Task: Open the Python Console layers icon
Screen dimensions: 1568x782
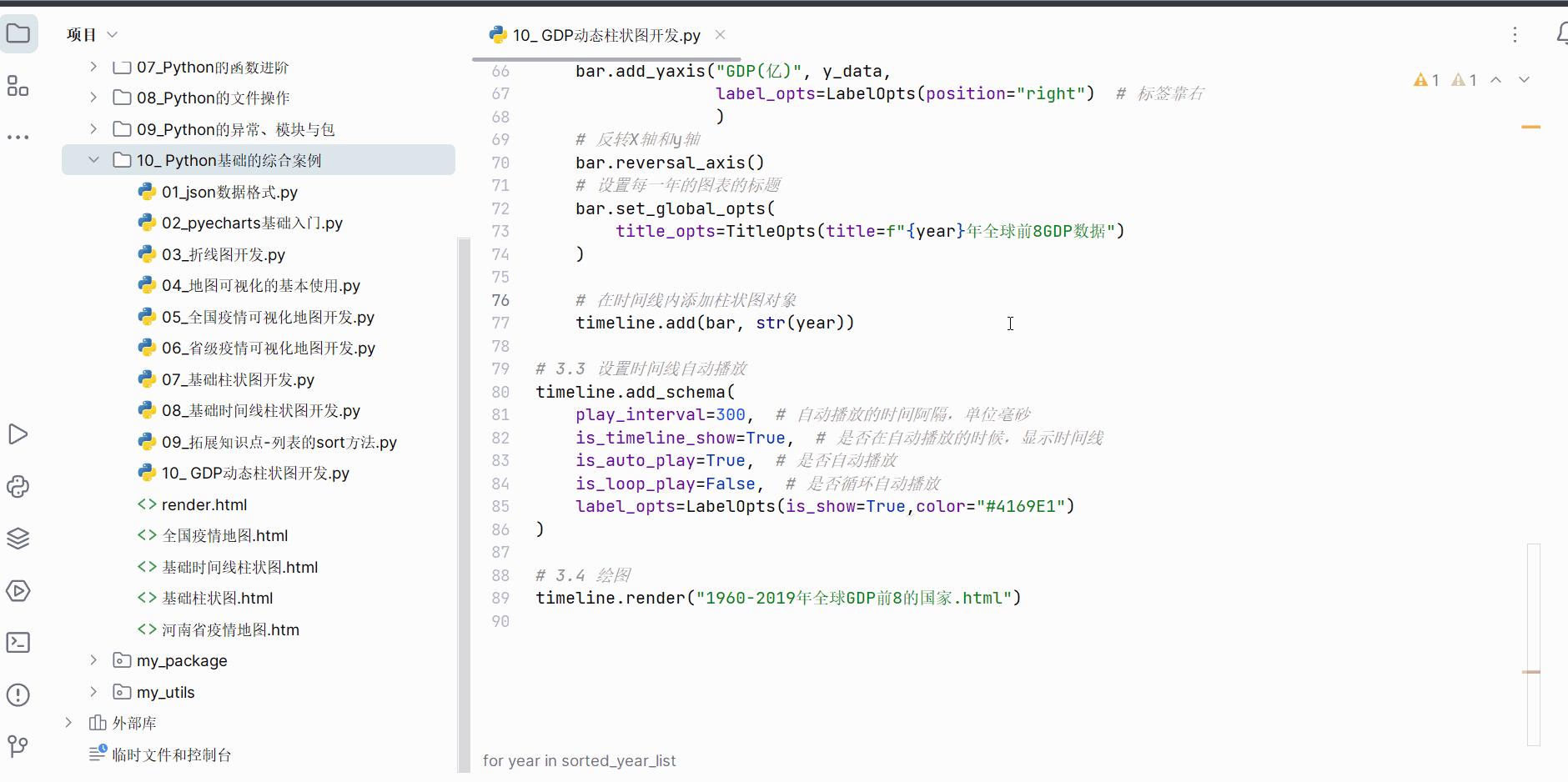Action: (x=18, y=539)
